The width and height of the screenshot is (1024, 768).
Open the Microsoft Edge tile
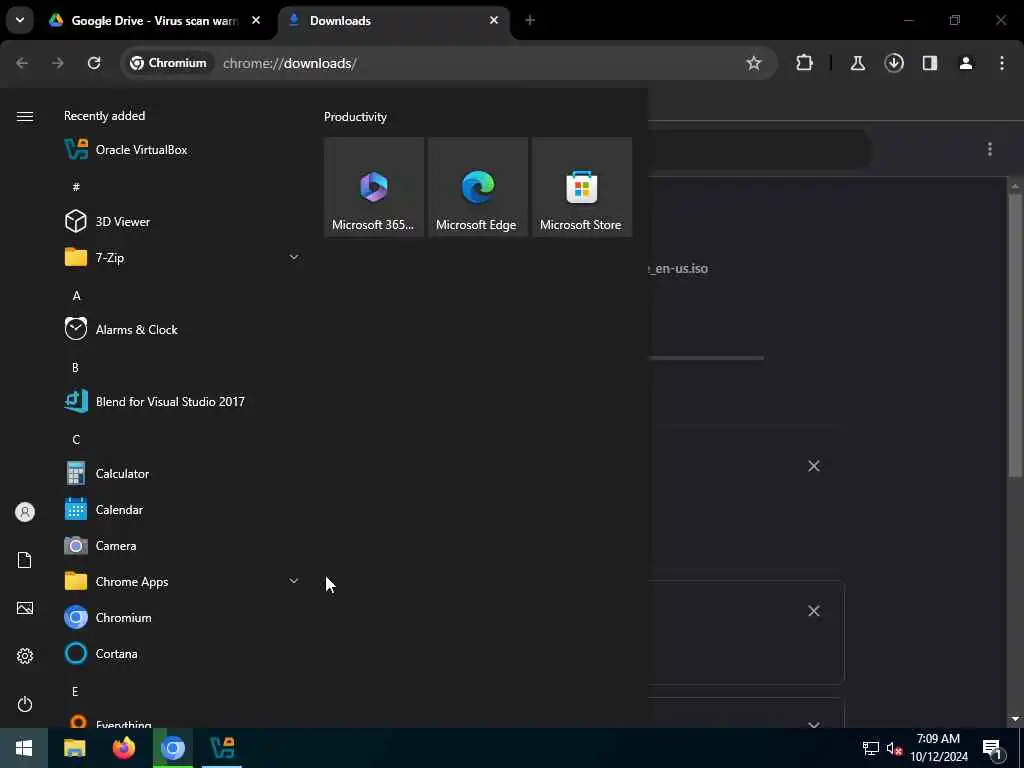477,187
